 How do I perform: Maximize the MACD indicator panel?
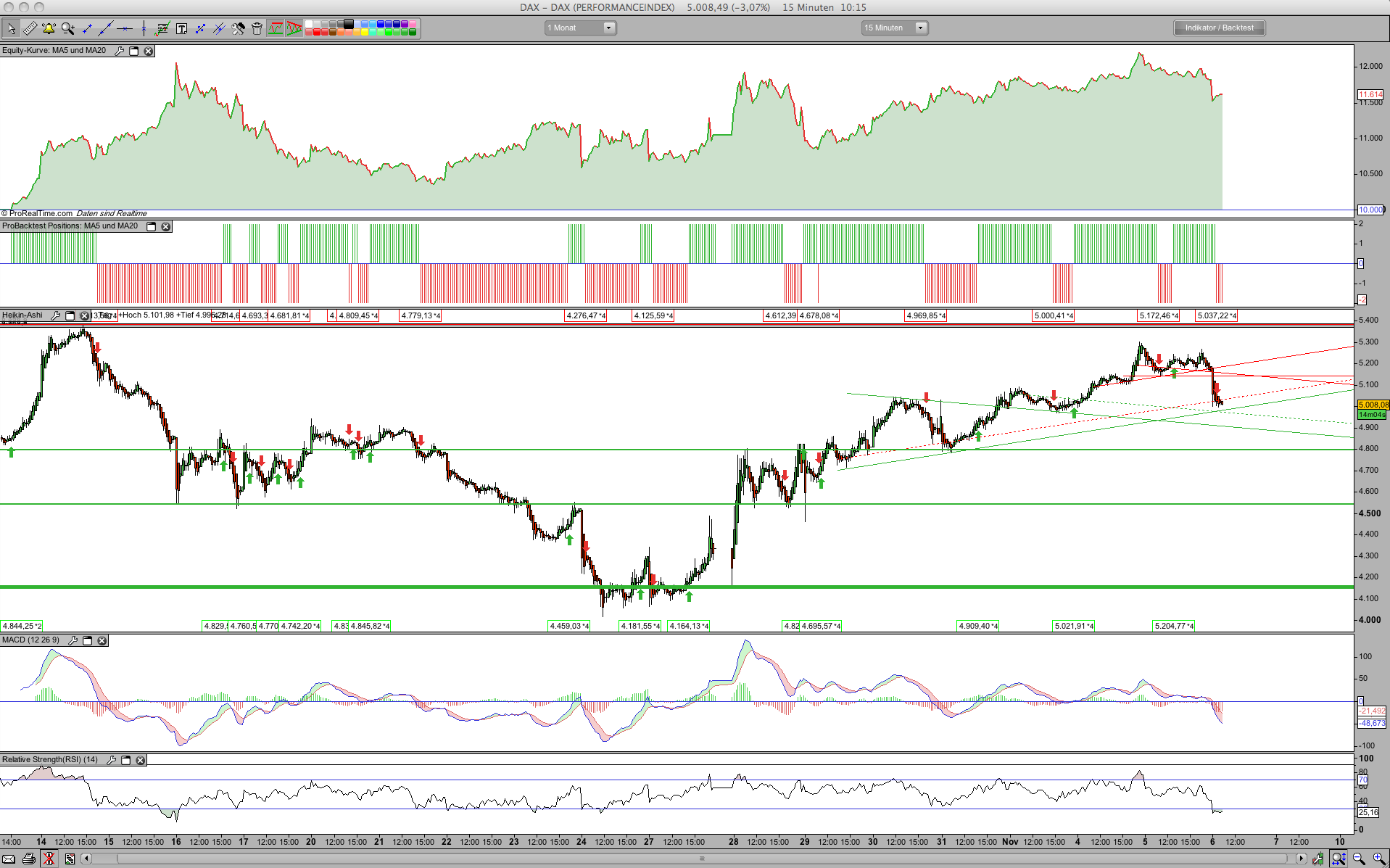pos(88,640)
